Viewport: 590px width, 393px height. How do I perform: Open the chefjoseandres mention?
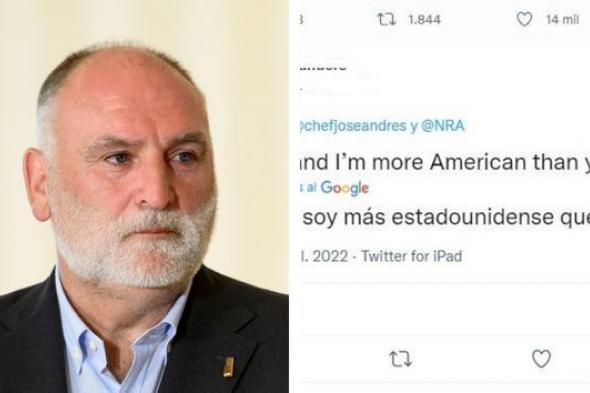click(353, 126)
